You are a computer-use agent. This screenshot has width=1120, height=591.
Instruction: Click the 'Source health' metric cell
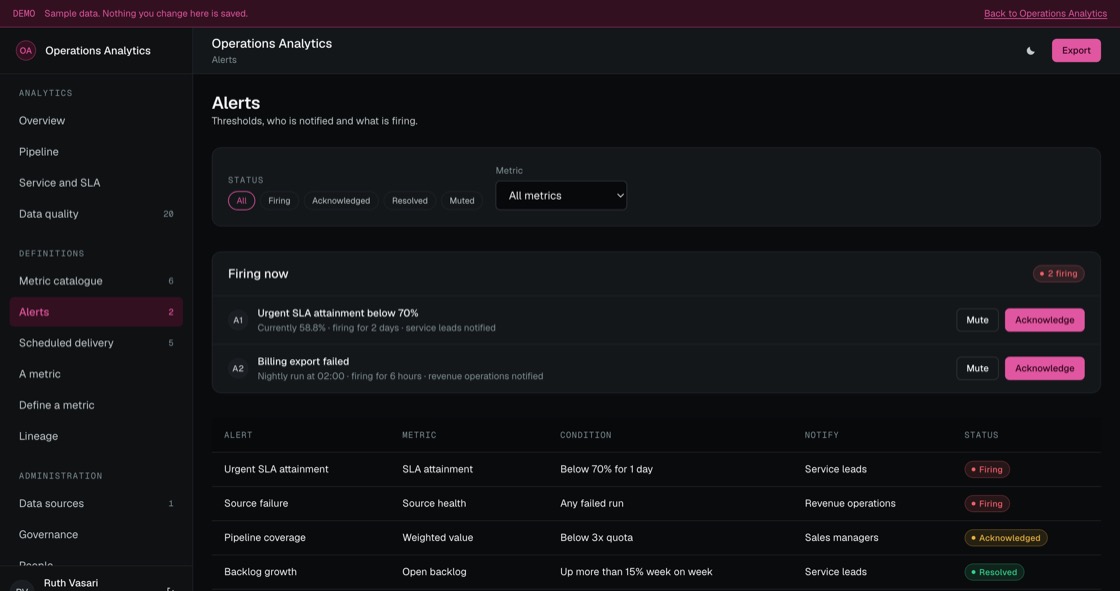tap(434, 504)
